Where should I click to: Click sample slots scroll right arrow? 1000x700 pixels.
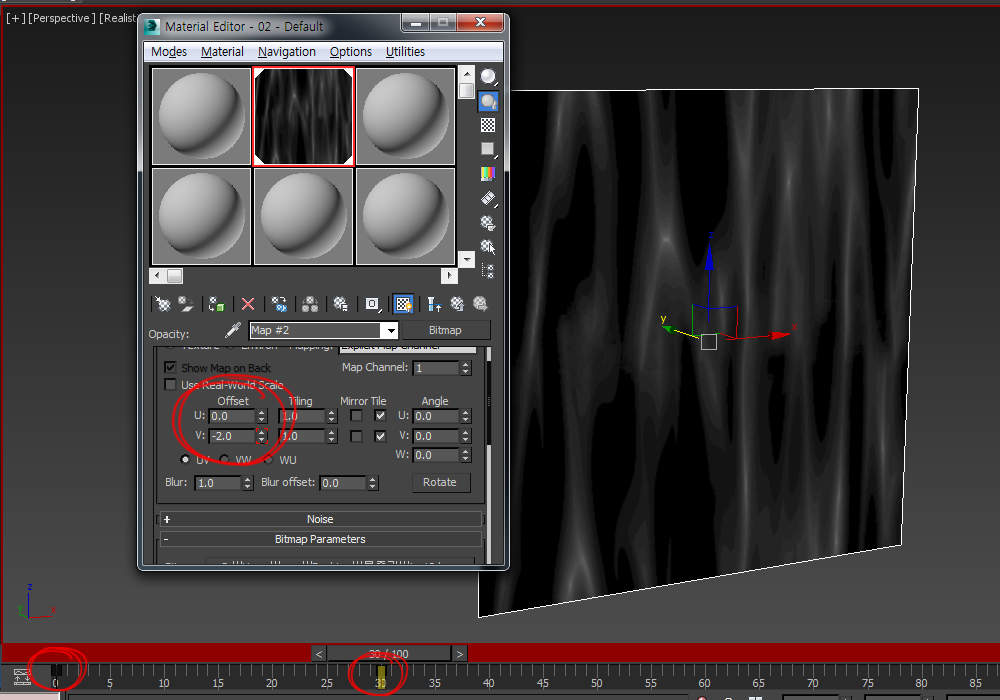point(449,276)
